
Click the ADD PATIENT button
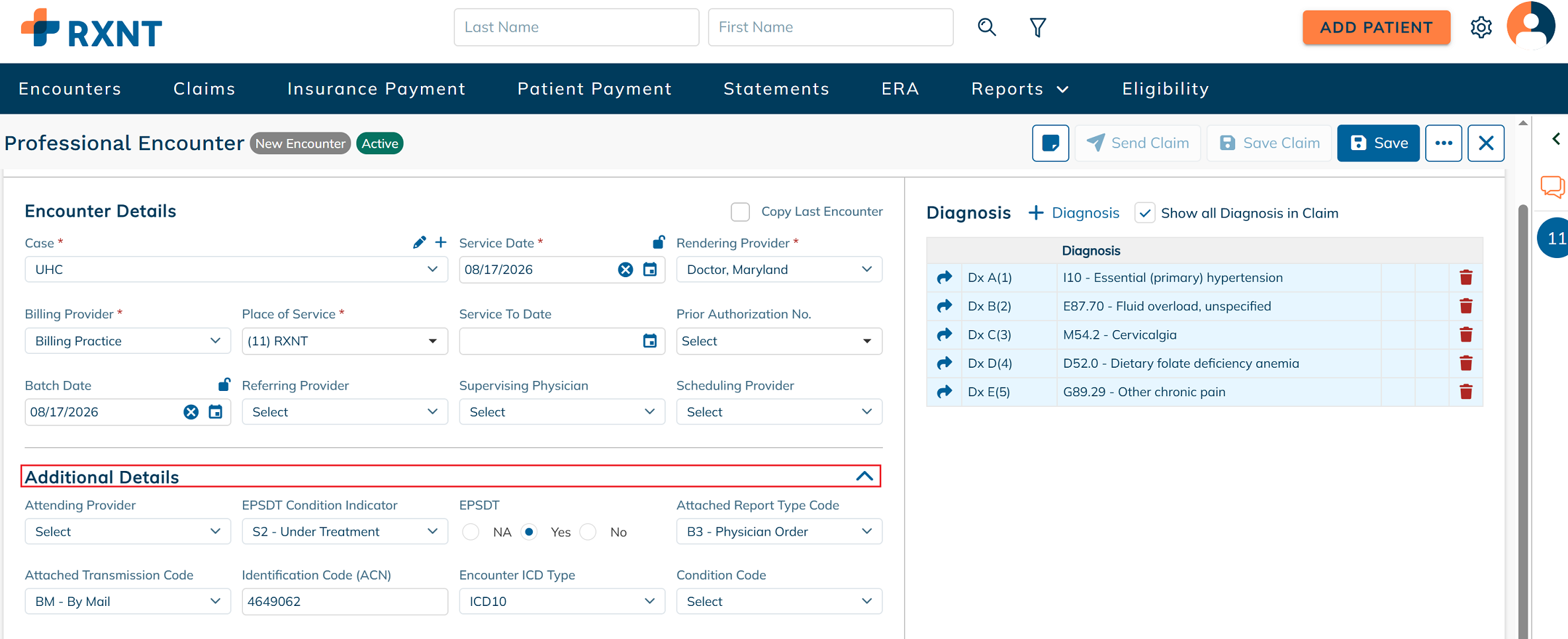click(x=1376, y=28)
